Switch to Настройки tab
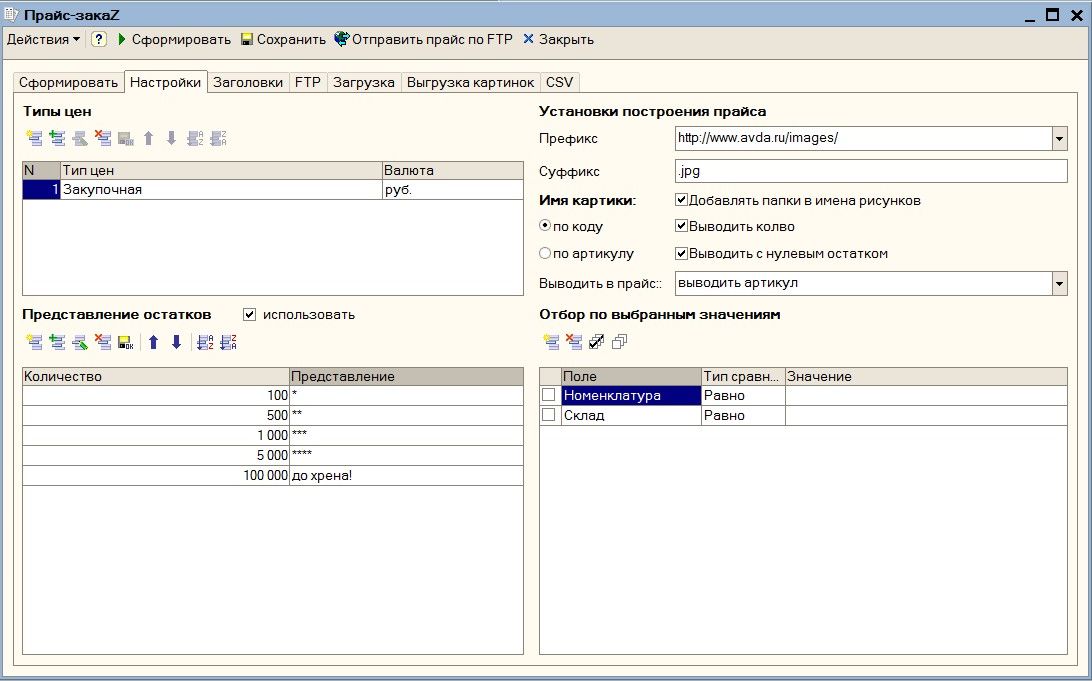The width and height of the screenshot is (1092, 681). coord(166,81)
